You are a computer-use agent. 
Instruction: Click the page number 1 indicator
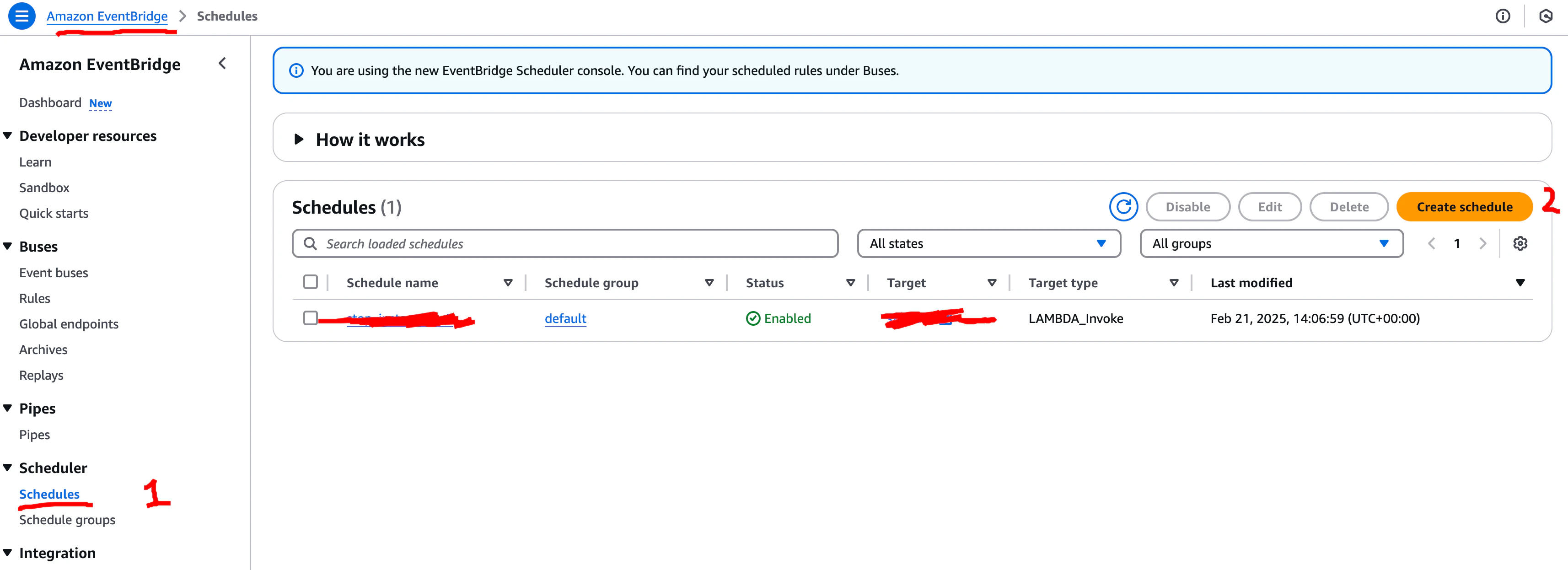tap(1457, 243)
